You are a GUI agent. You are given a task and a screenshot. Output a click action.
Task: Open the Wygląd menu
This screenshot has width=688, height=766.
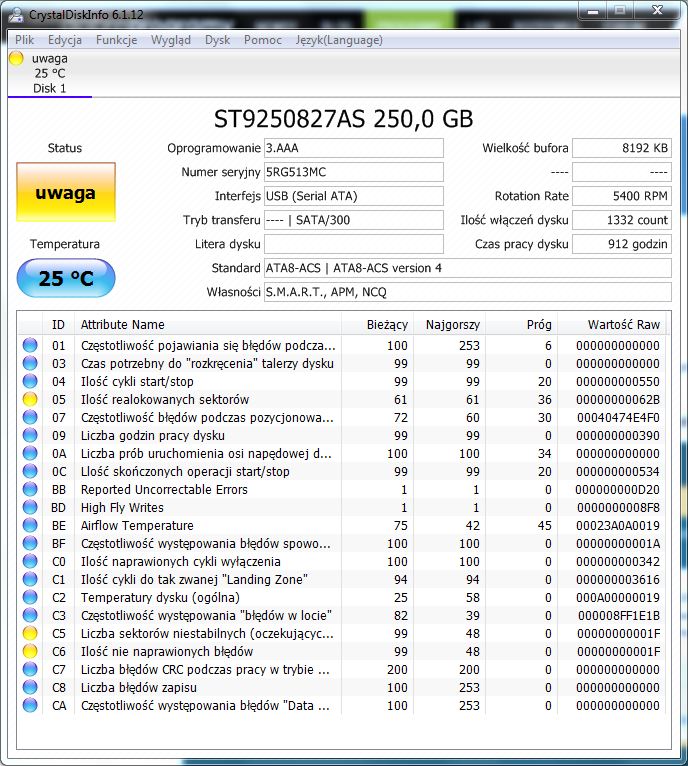click(171, 40)
